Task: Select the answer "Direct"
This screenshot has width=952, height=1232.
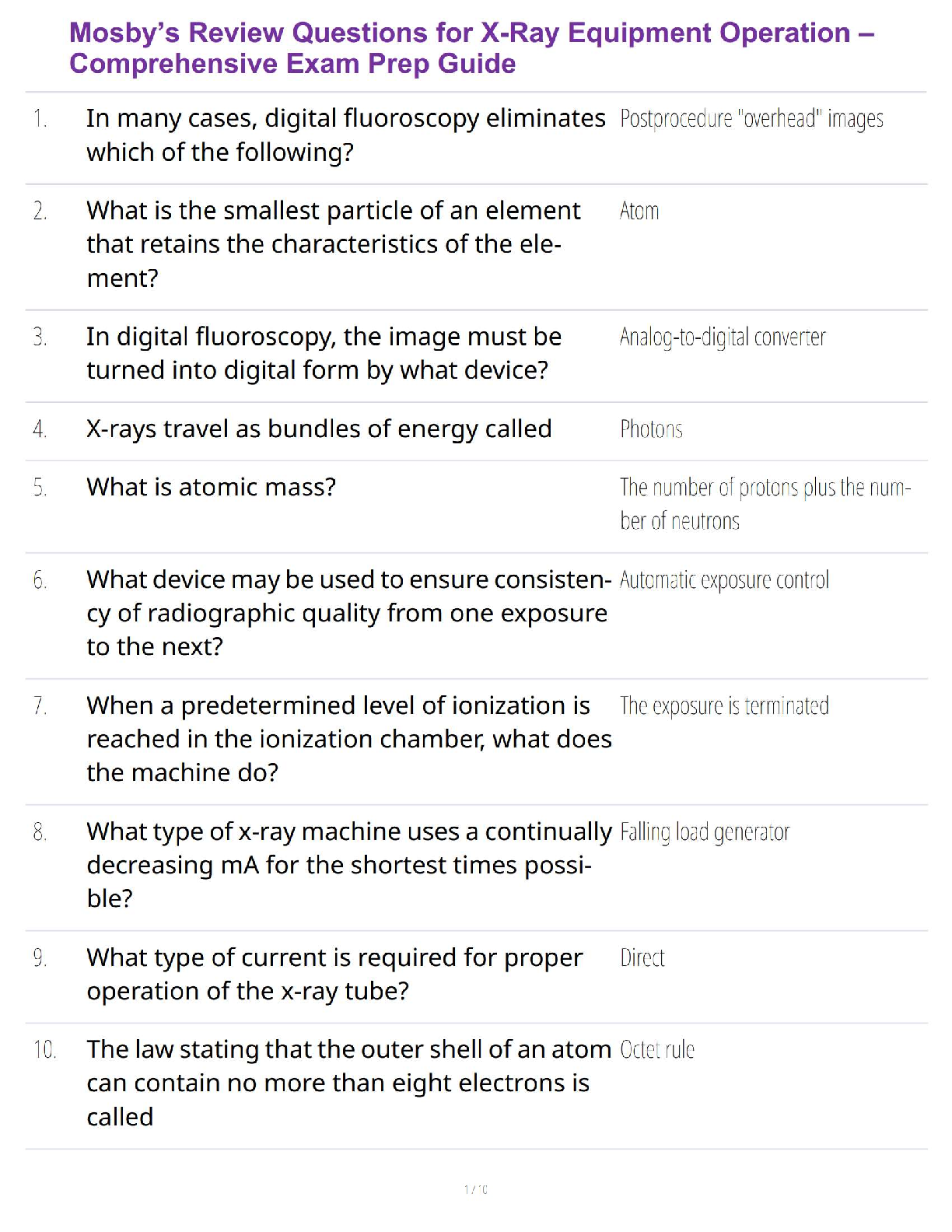Action: pyautogui.click(x=642, y=958)
